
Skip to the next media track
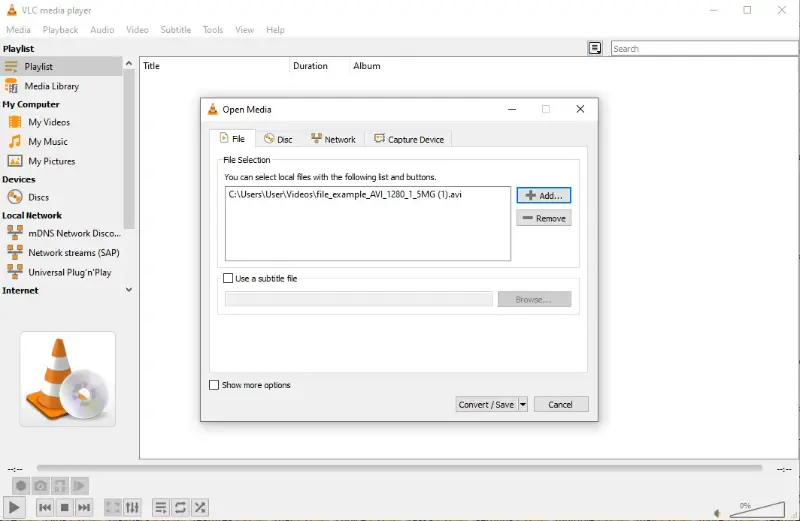(85, 508)
